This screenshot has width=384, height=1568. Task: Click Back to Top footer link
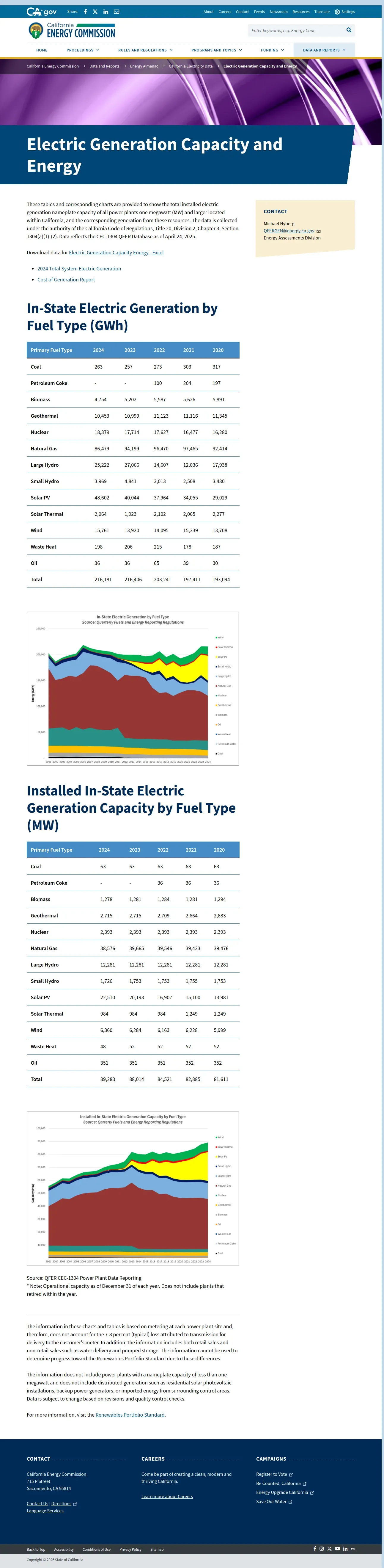click(36, 1549)
